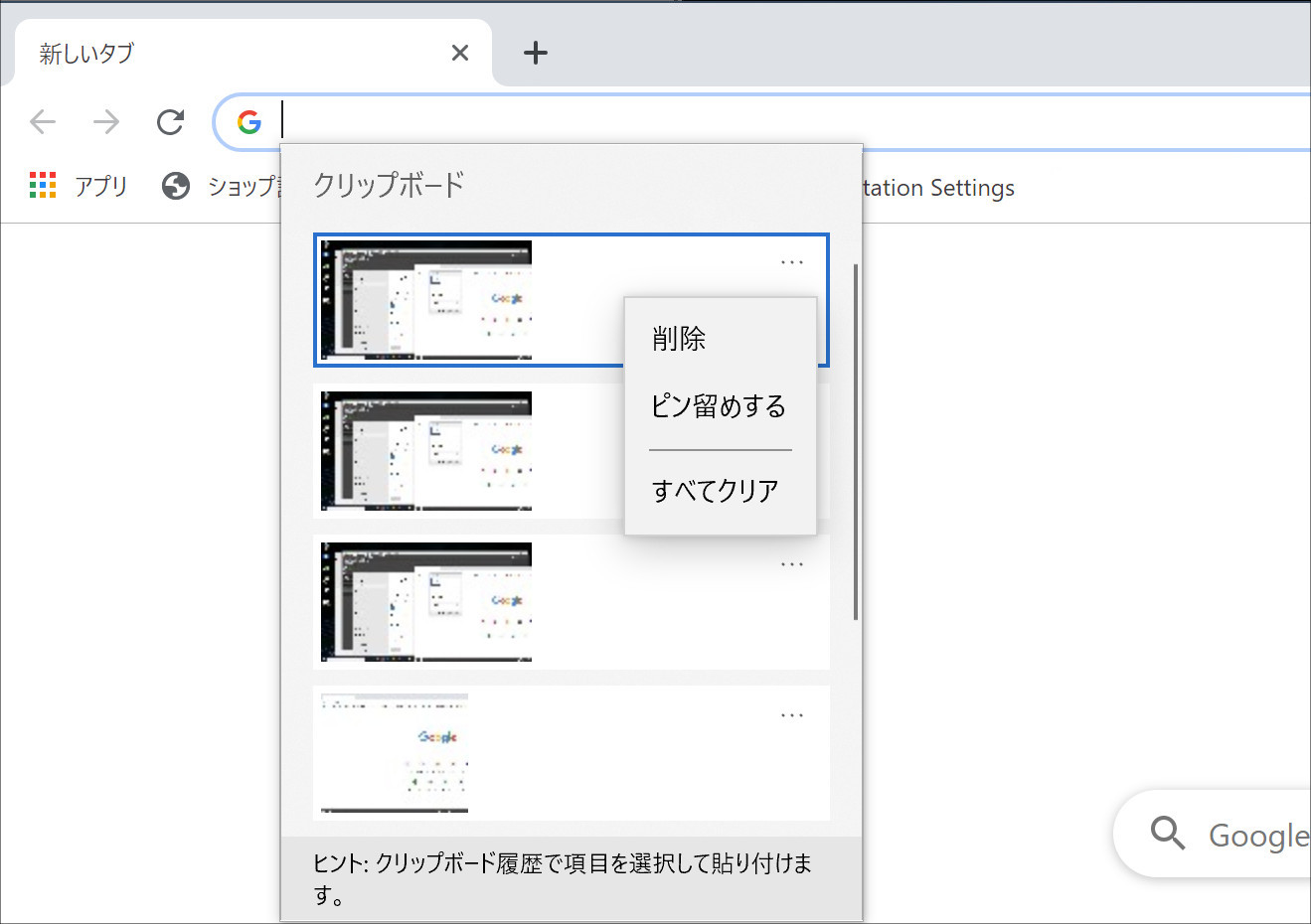
Task: Open the options menu of the third clipboard item
Action: (791, 563)
